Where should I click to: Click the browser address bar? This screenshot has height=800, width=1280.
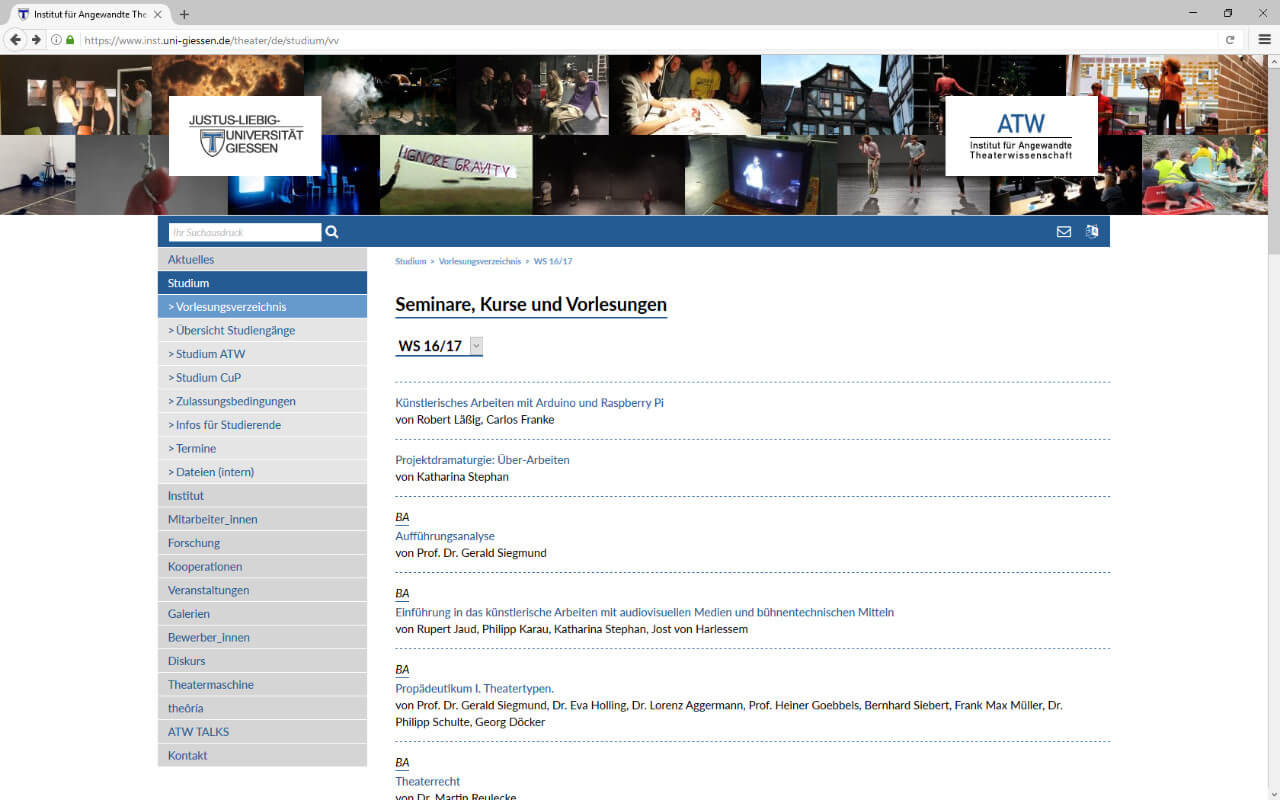640,40
